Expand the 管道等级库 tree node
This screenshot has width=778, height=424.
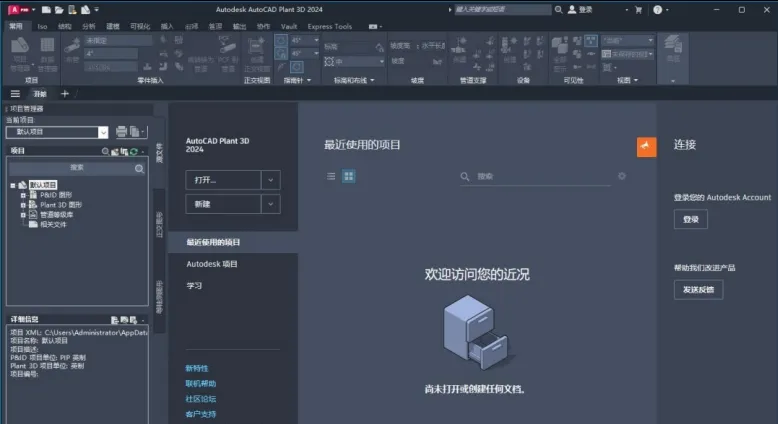pyautogui.click(x=23, y=215)
